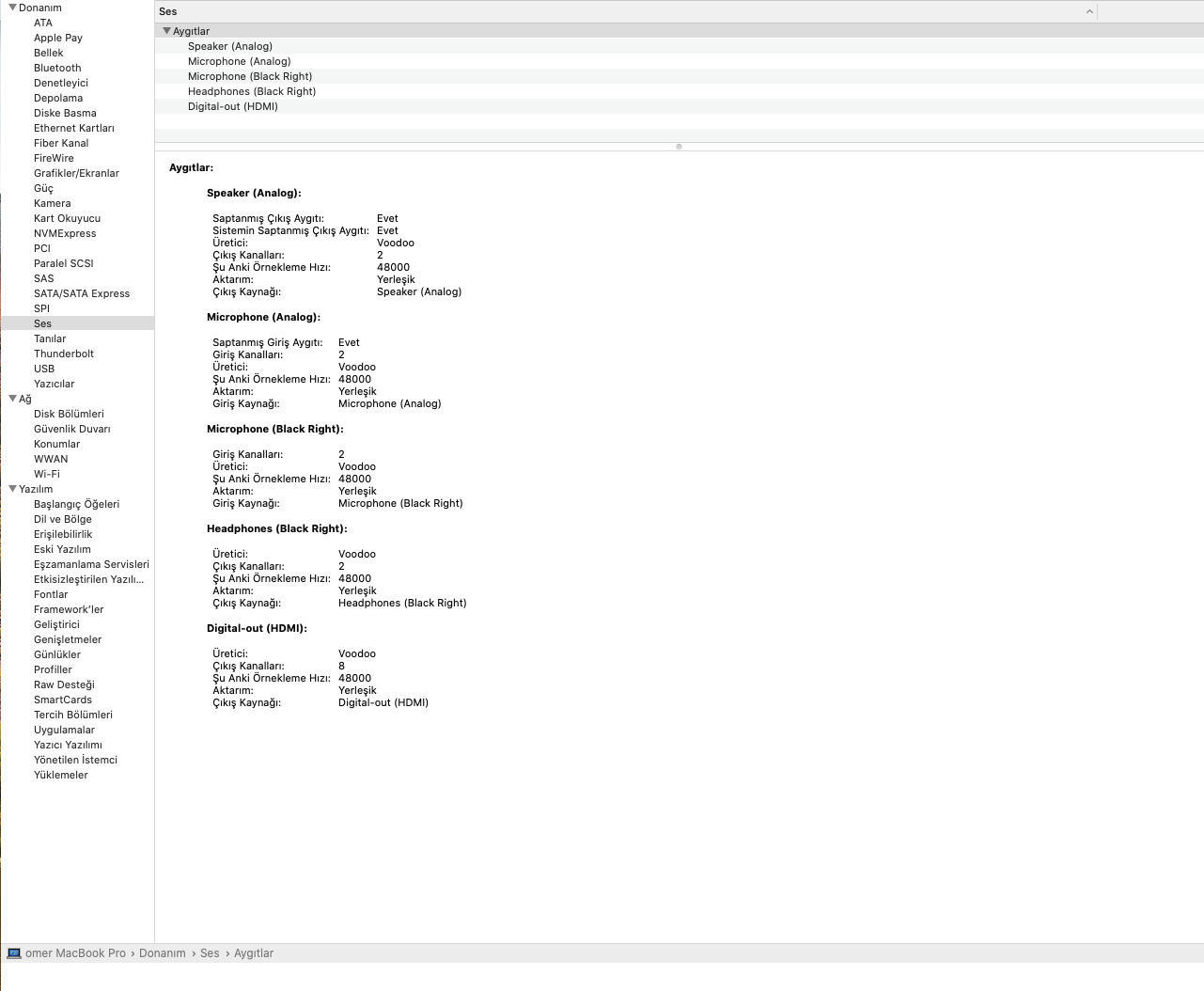1204x991 pixels.
Task: Select USB in the sidebar
Action: click(44, 369)
